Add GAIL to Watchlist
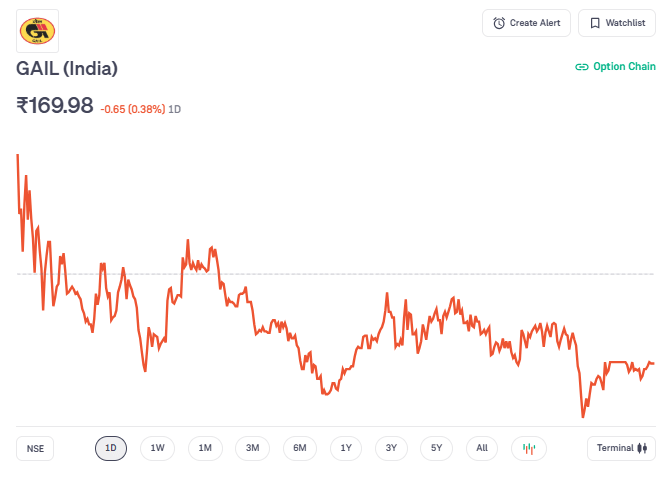This screenshot has height=478, width=672. [x=616, y=23]
